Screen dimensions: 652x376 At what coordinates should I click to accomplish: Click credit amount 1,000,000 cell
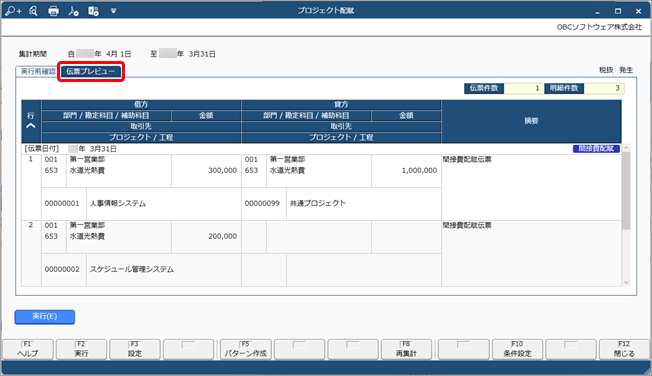(x=406, y=171)
